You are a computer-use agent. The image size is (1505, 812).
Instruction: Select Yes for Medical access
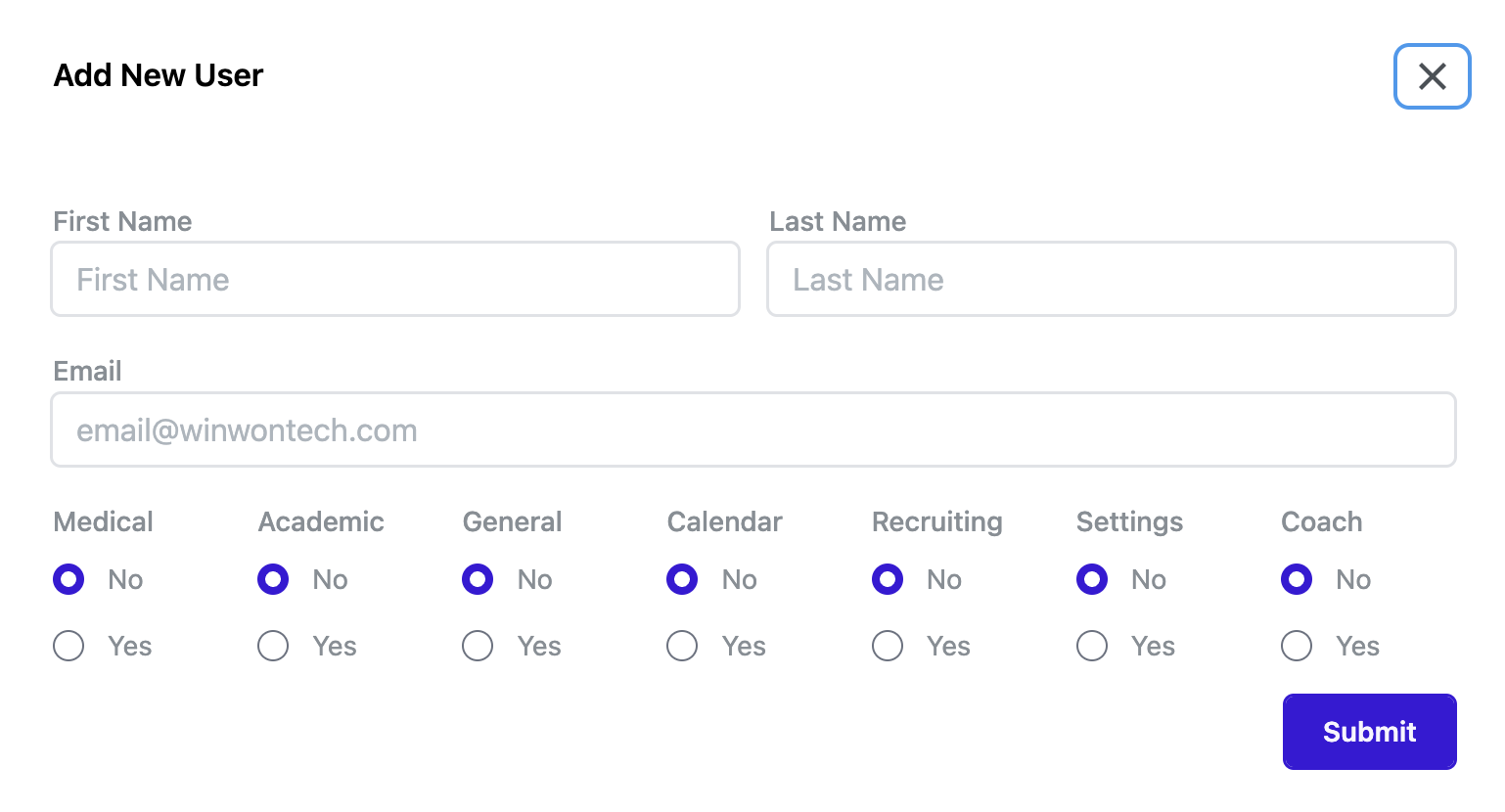click(68, 646)
